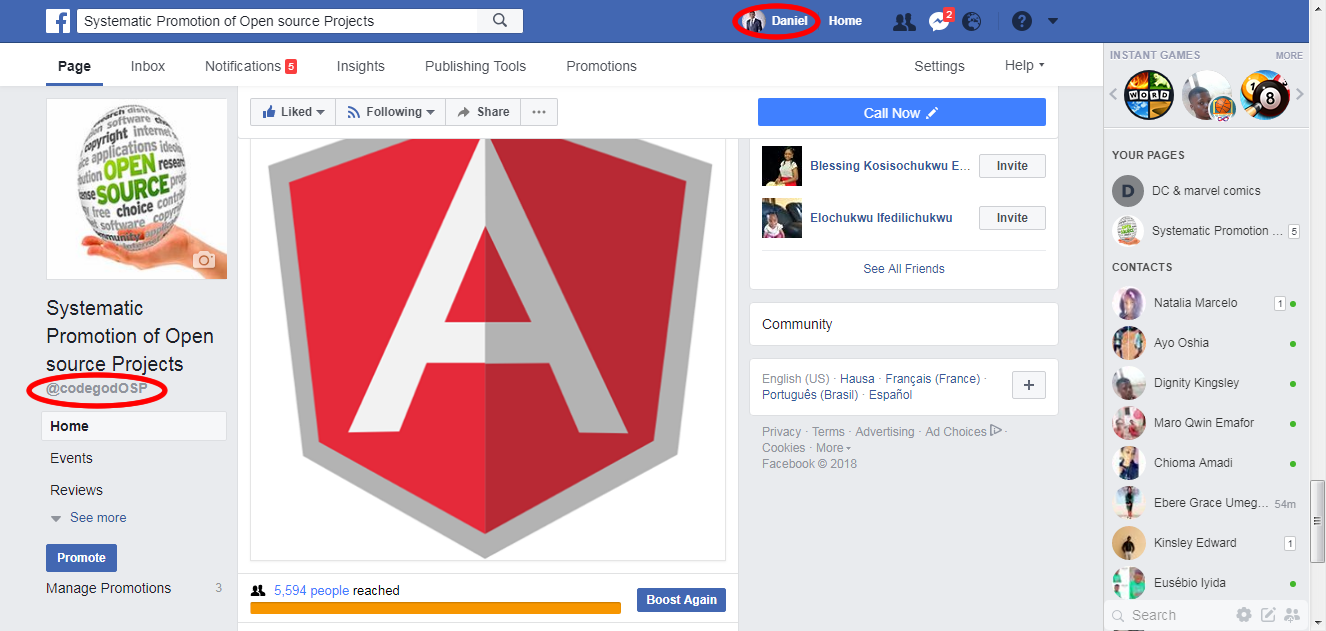Click the search magnifier button

pyautogui.click(x=500, y=20)
